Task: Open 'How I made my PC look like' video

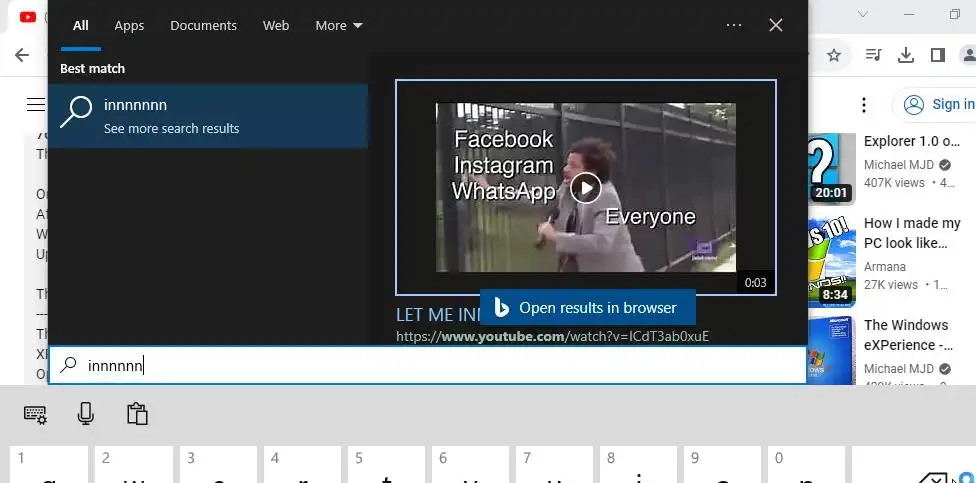Action: [x=913, y=233]
